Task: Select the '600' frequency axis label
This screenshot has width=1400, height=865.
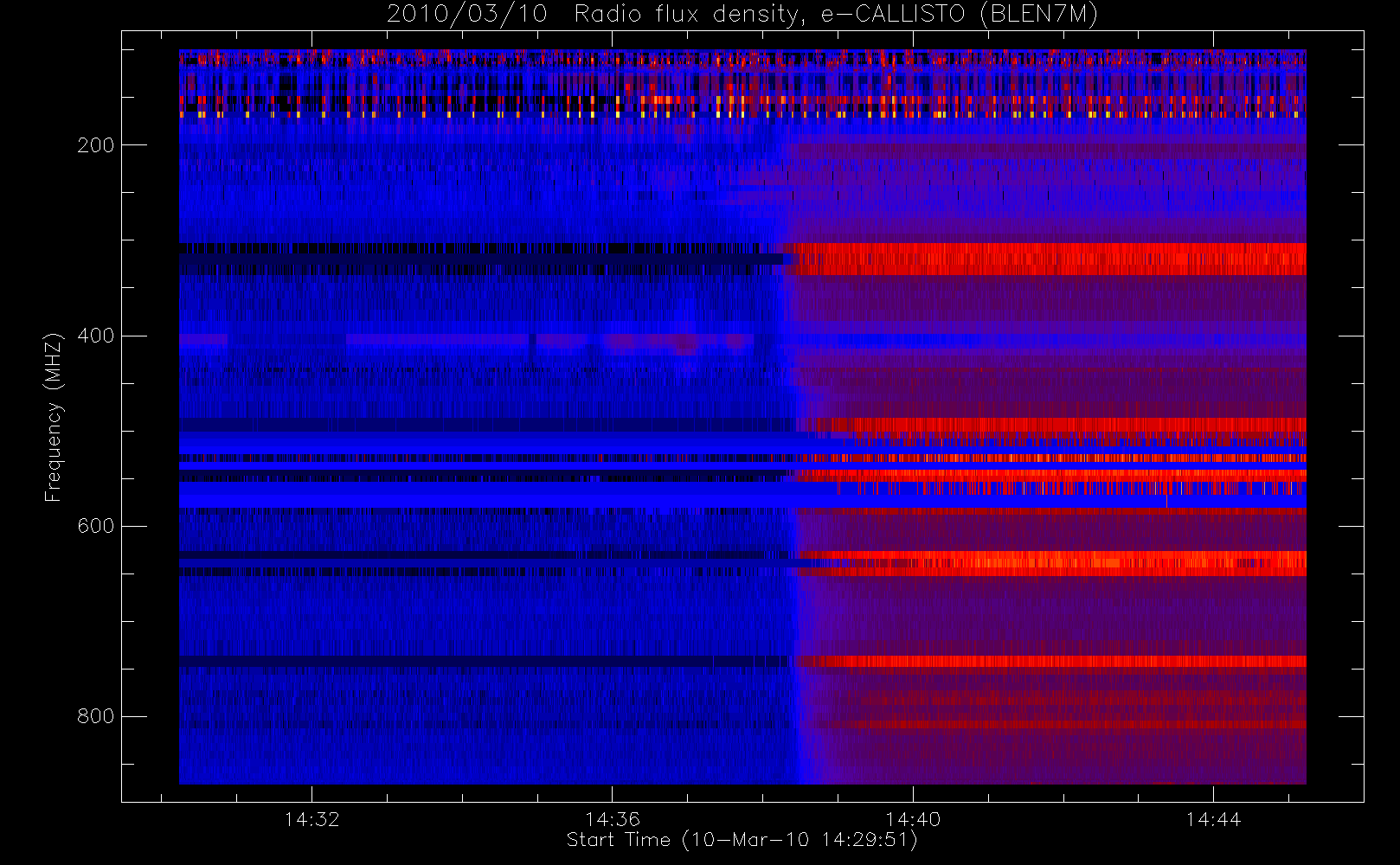Action: click(x=95, y=526)
